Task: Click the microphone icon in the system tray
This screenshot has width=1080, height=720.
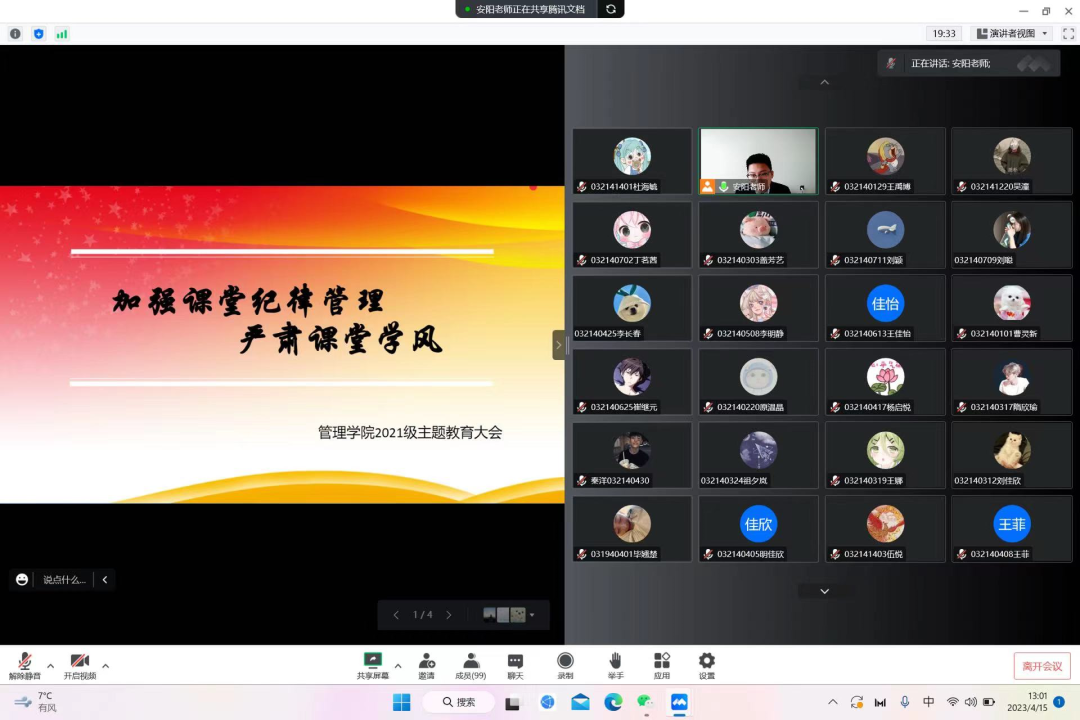Action: pyautogui.click(x=904, y=702)
